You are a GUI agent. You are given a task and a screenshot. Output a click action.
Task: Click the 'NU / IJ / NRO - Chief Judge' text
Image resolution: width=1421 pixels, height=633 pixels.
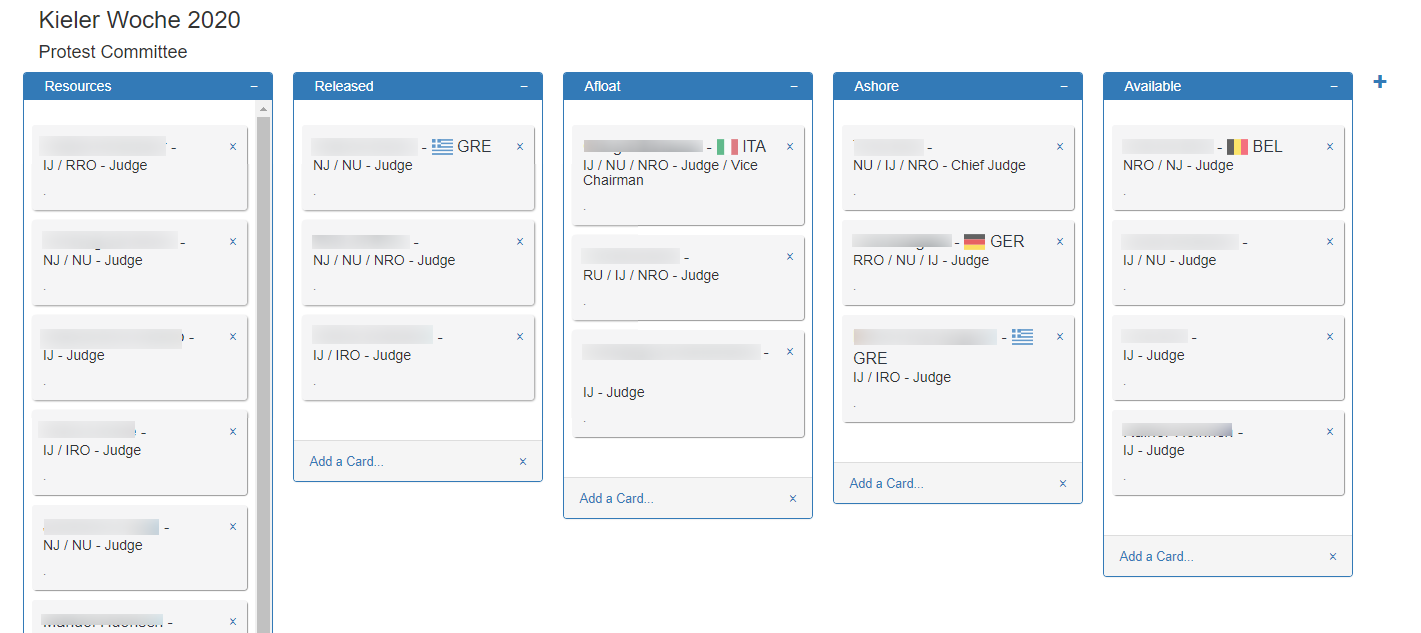pyautogui.click(x=939, y=165)
